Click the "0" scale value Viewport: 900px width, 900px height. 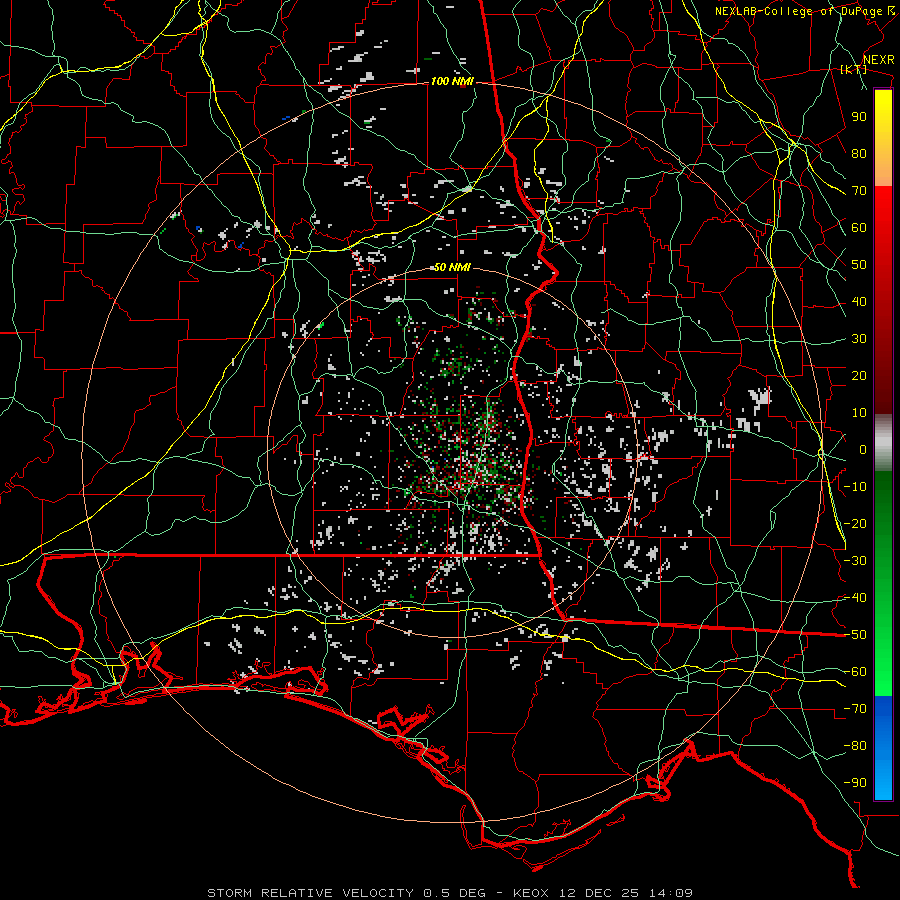pos(863,449)
